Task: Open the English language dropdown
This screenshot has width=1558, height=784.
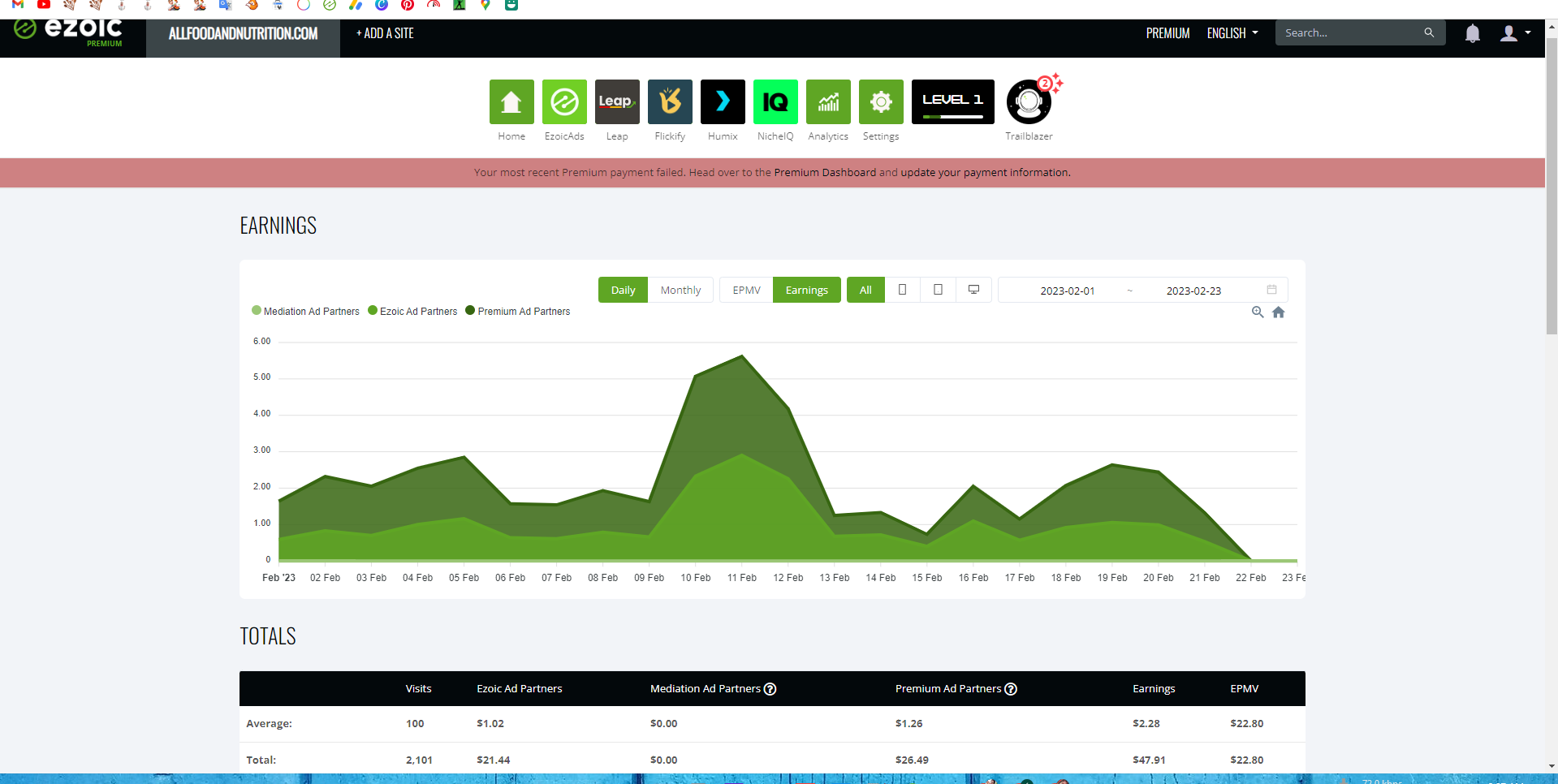Action: point(1232,33)
